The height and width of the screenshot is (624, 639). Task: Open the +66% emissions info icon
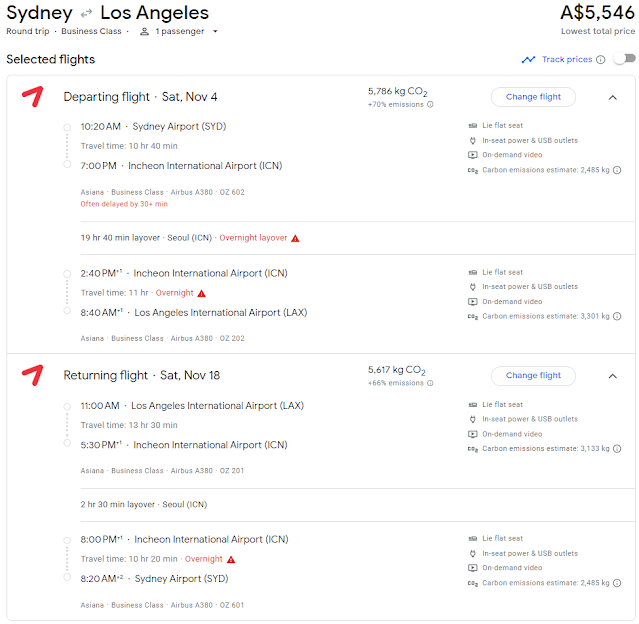click(x=430, y=383)
